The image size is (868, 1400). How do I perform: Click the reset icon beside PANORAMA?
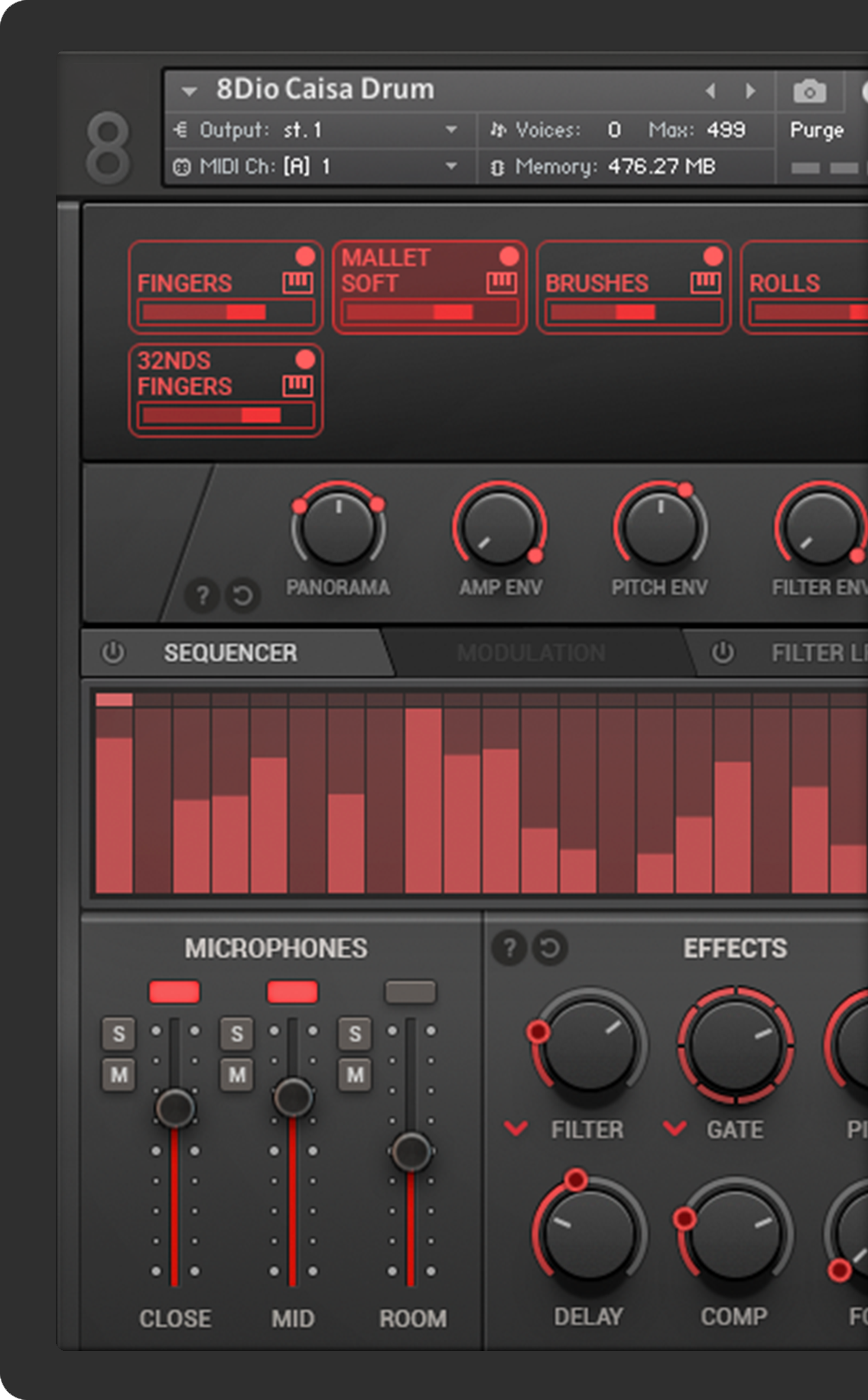242,595
